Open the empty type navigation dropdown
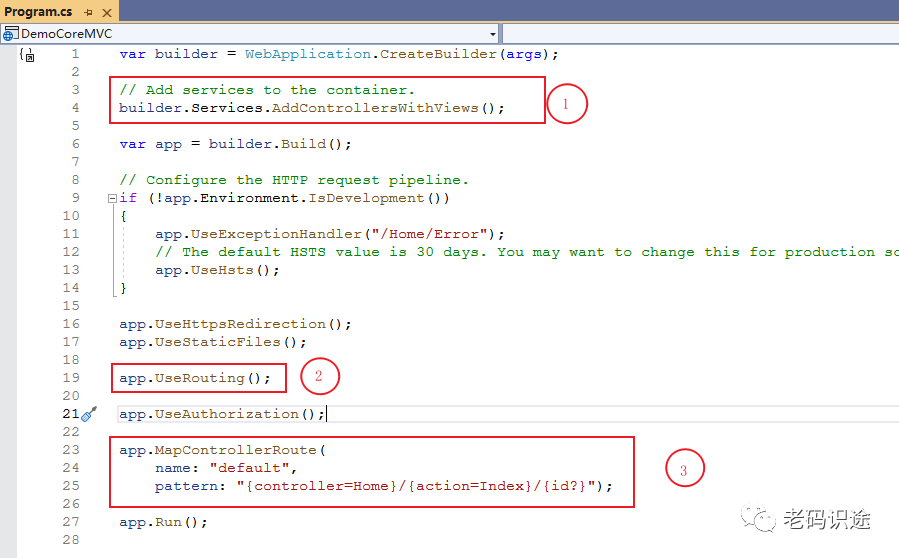This screenshot has width=899, height=558. point(701,34)
